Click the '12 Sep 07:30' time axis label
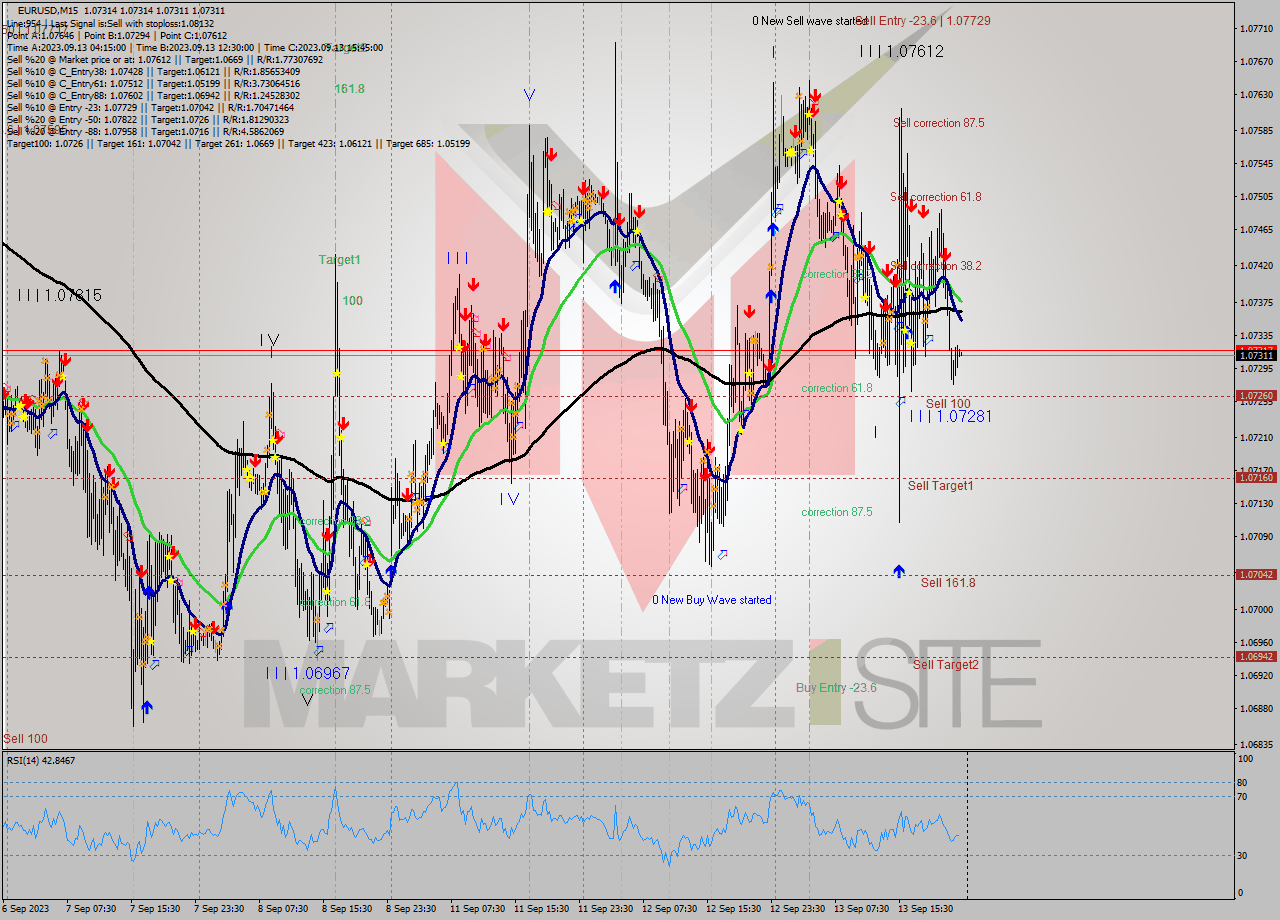The image size is (1280, 920). tap(669, 909)
